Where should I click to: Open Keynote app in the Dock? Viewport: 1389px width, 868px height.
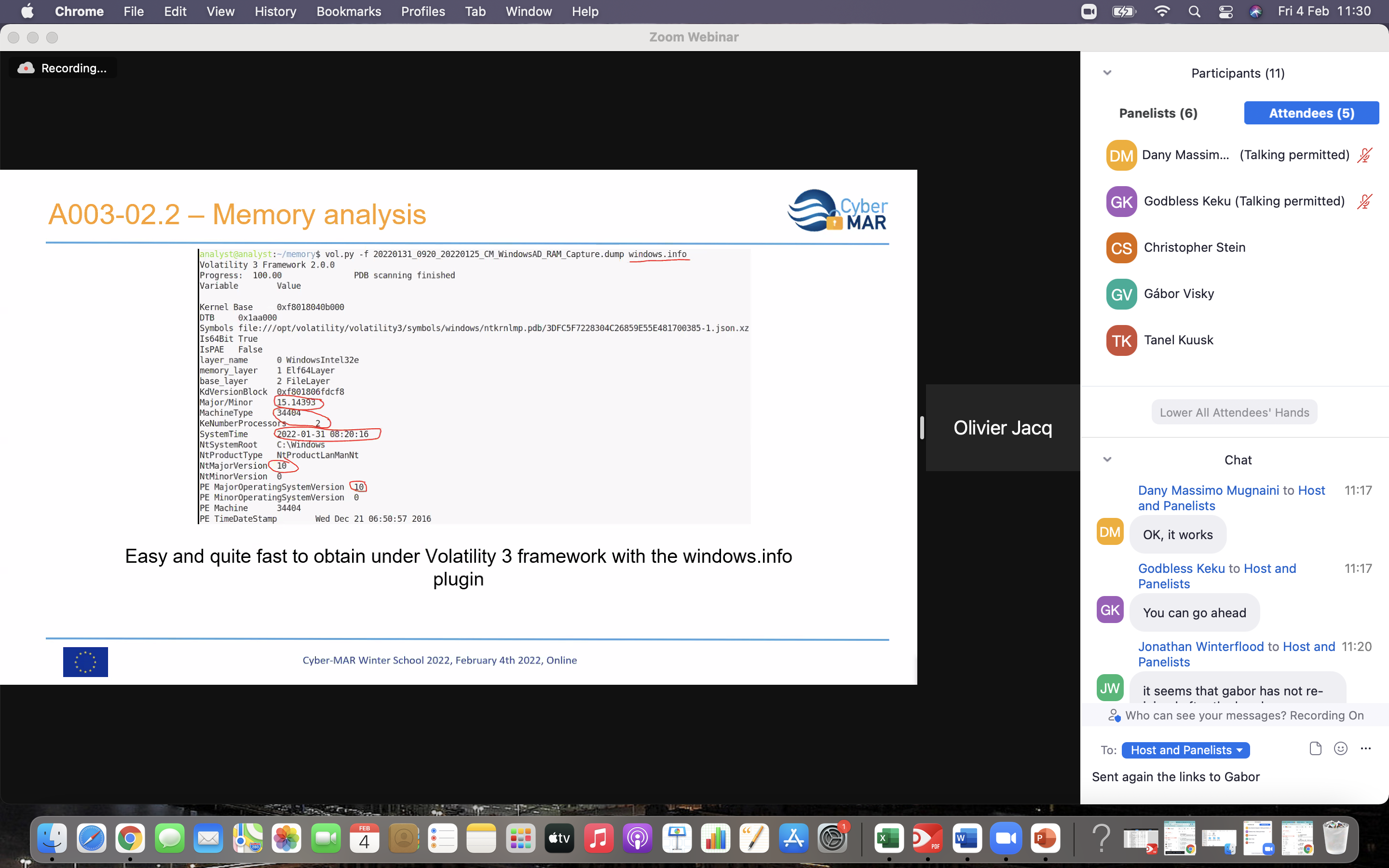coord(677,839)
